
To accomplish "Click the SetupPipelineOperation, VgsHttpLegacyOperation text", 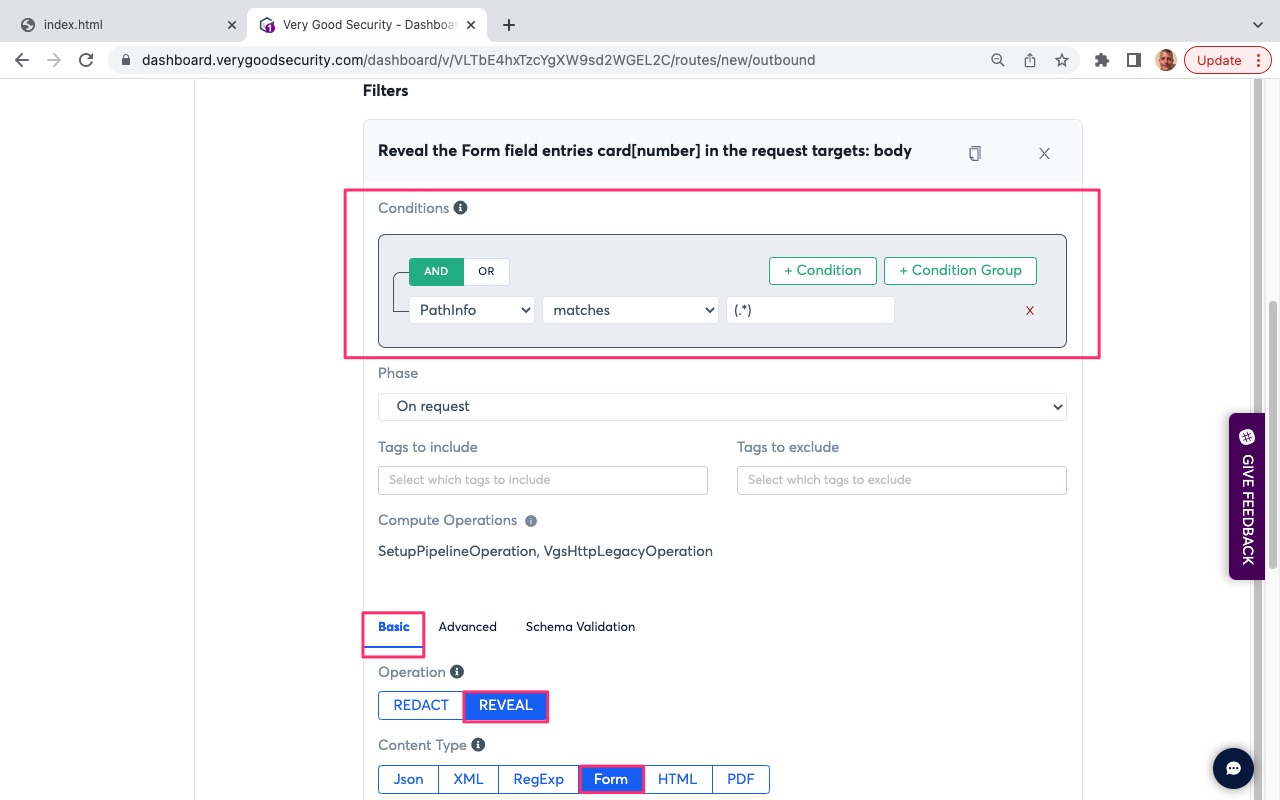I will click(x=545, y=551).
